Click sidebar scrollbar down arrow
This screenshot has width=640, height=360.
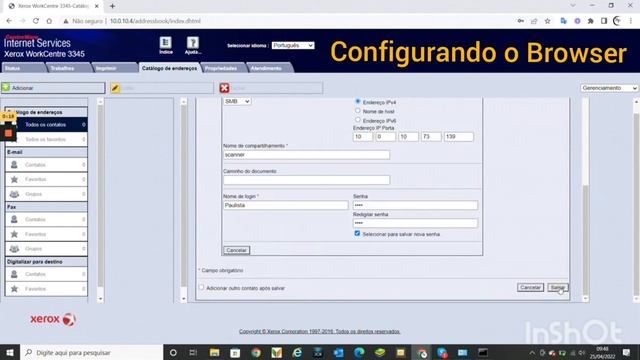pos(100,299)
